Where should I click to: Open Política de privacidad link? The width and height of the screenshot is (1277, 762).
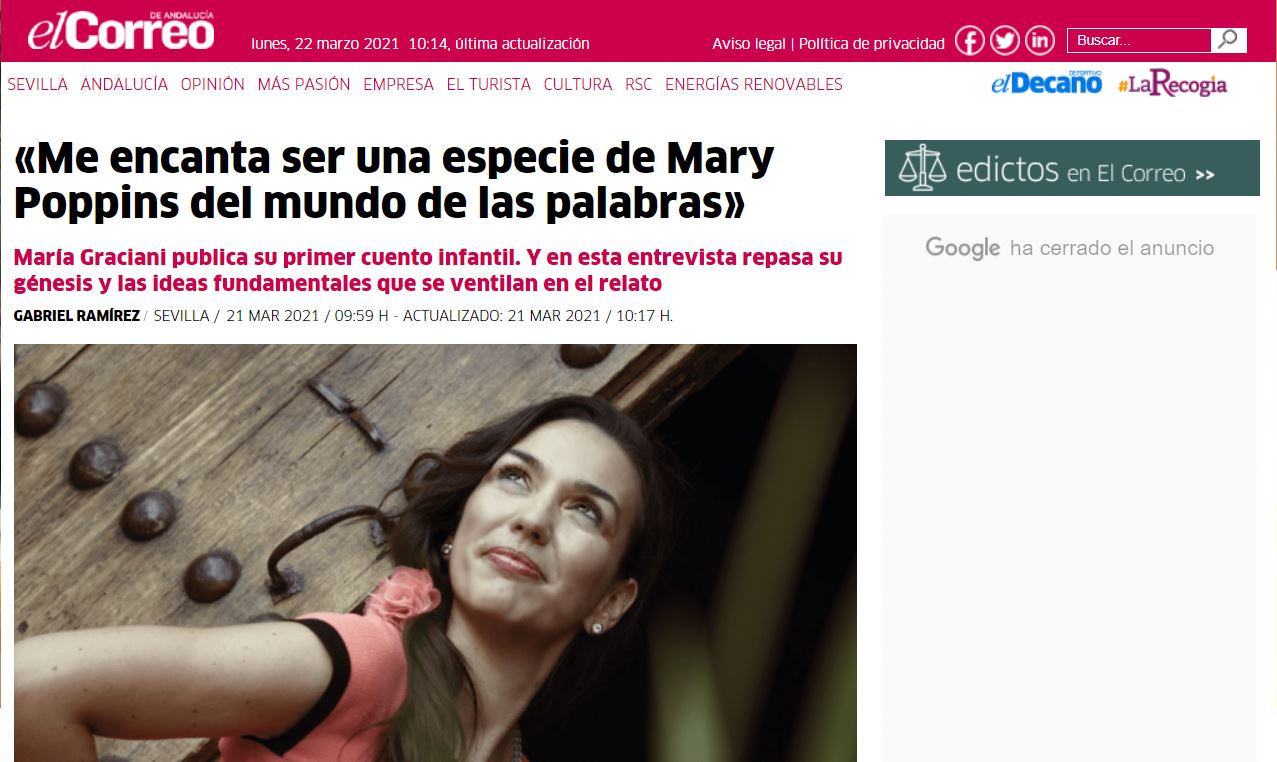(x=871, y=43)
